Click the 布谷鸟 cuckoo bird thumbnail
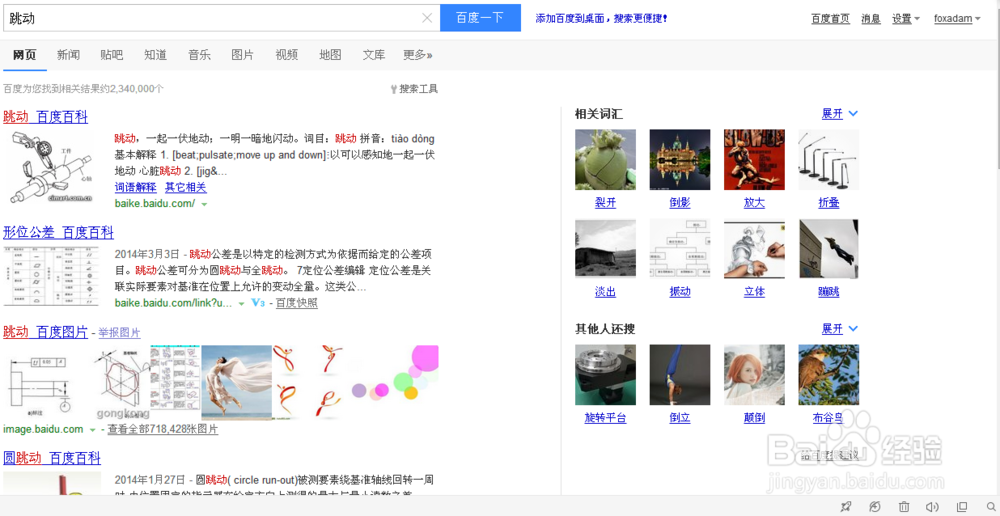 [x=828, y=375]
